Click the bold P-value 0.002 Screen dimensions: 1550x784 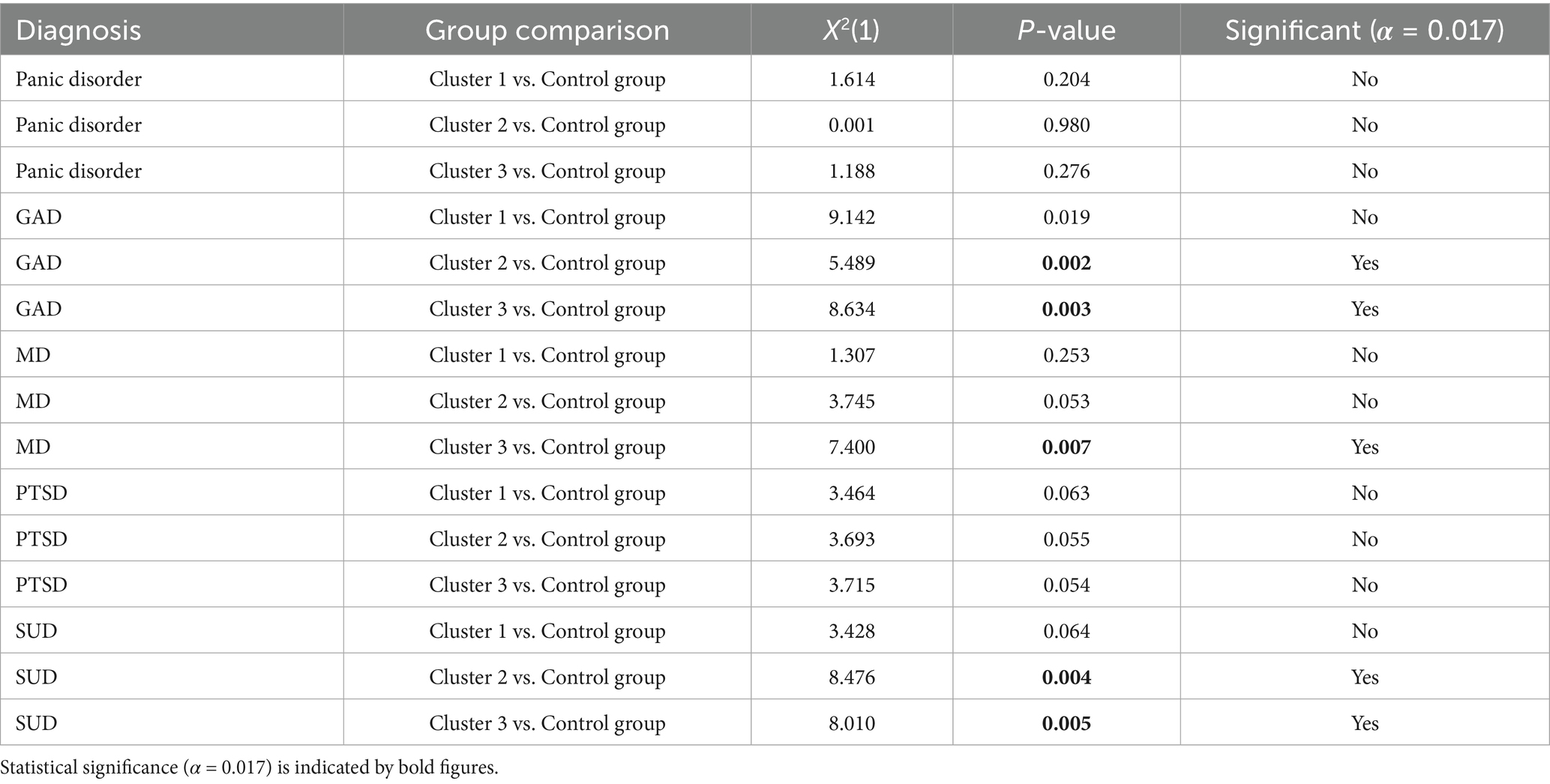click(x=1066, y=263)
